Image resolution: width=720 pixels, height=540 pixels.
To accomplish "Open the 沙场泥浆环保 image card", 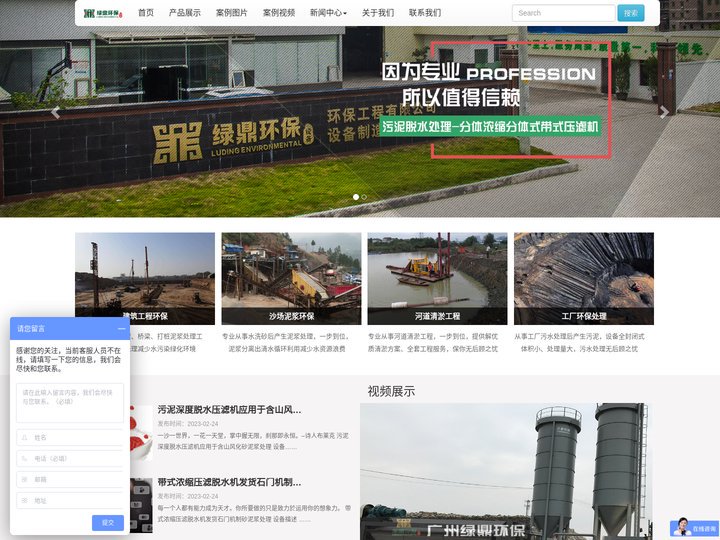I will (291, 278).
